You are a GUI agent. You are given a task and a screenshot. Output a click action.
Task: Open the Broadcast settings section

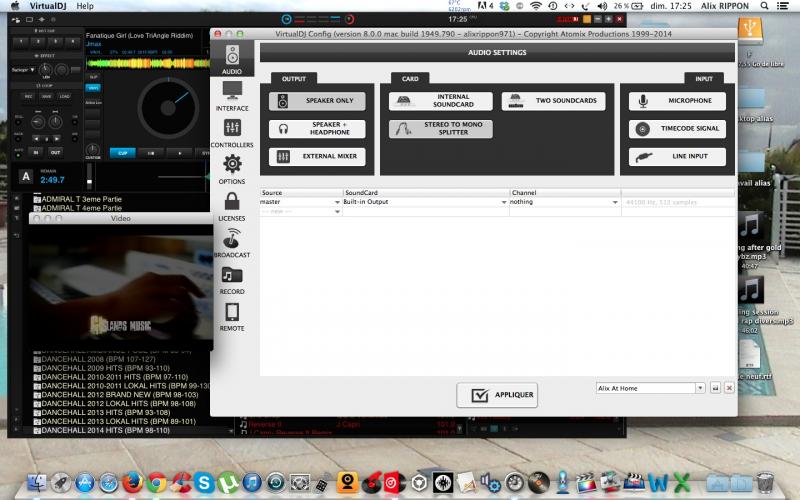[232, 243]
